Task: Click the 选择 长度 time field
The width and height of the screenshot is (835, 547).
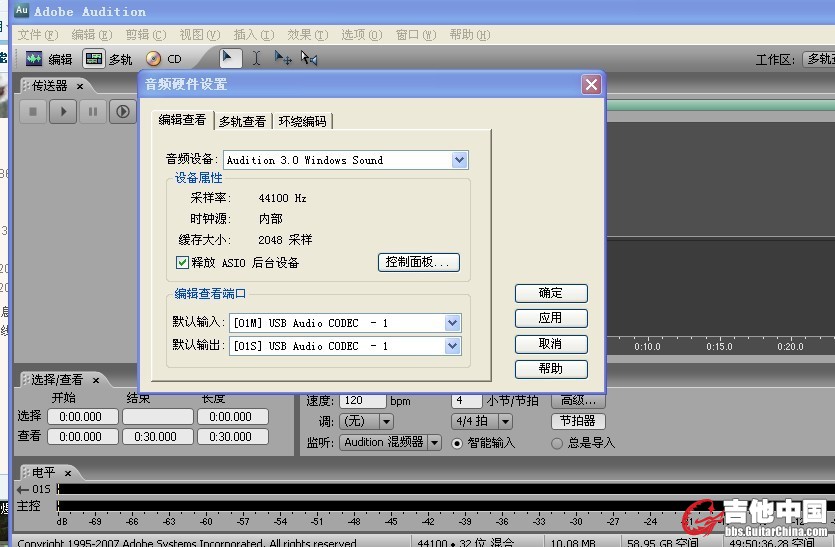Action: 233,417
